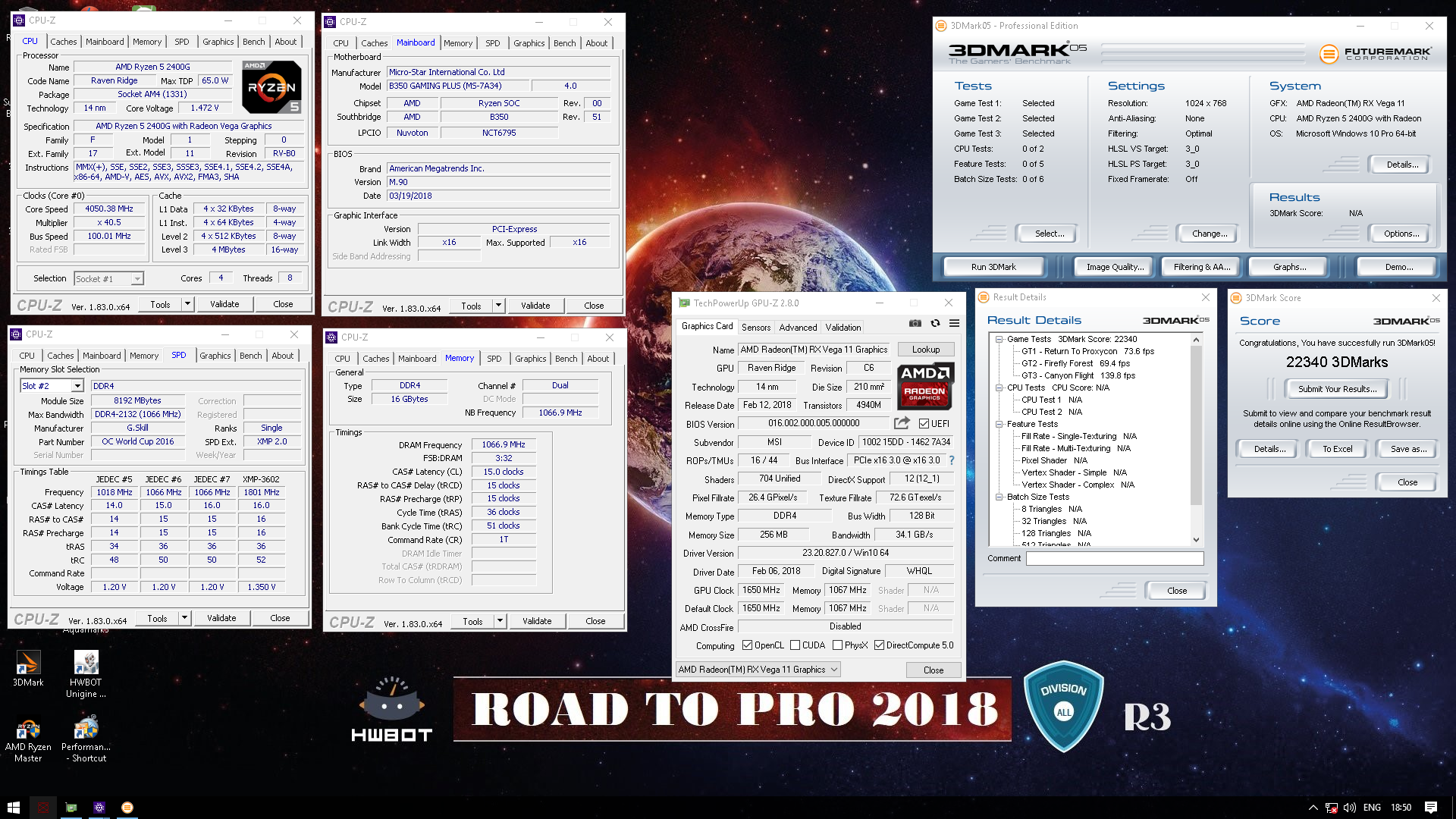Select the GT1 - Return To Proxycon result row
This screenshot has width=1456, height=819.
pyautogui.click(x=1087, y=351)
